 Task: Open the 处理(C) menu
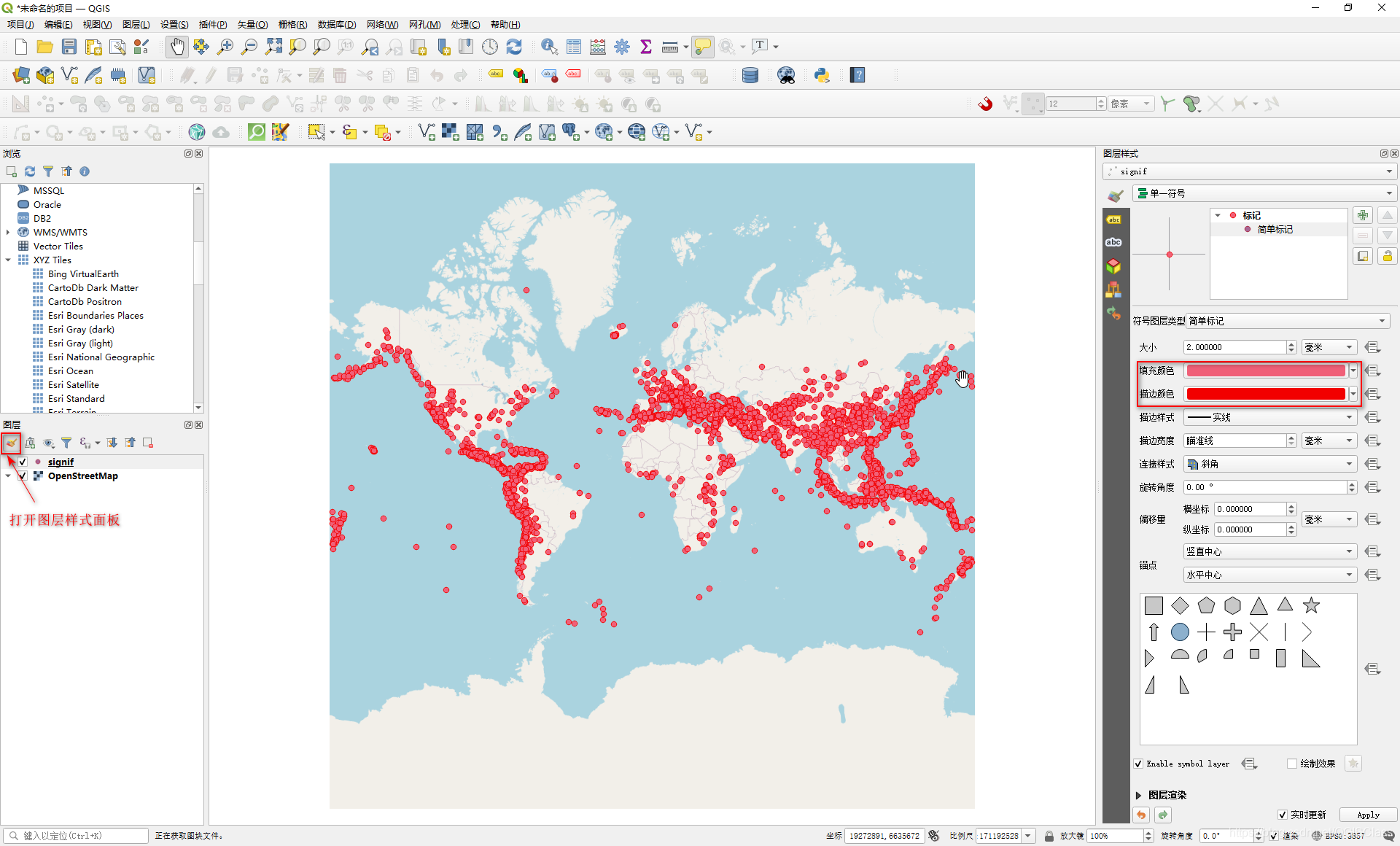click(x=465, y=25)
